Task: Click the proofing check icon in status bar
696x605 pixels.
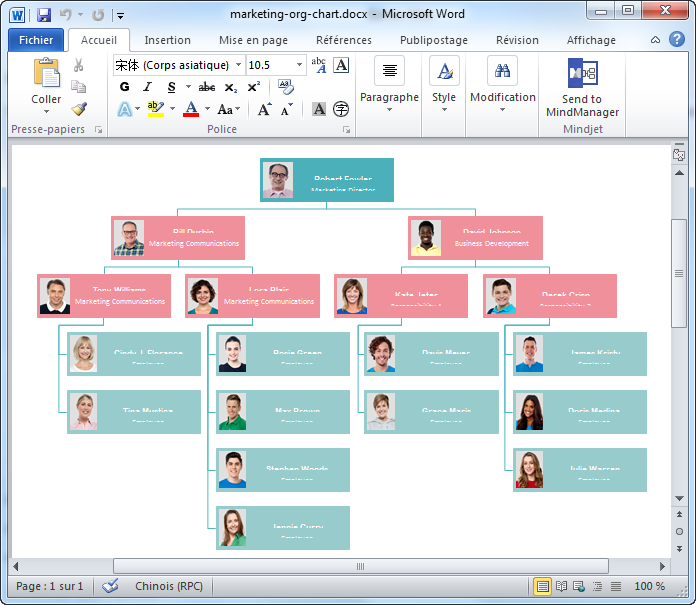Action: click(x=110, y=586)
